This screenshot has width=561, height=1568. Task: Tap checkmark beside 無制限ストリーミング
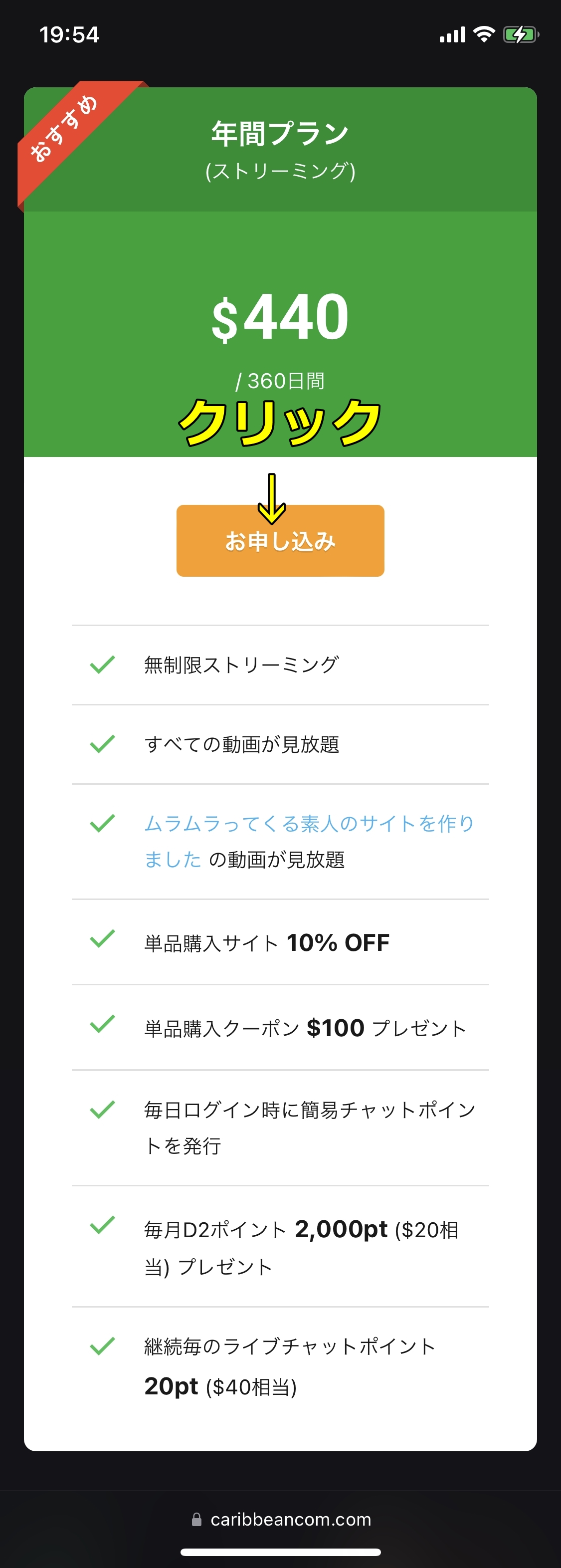102,664
